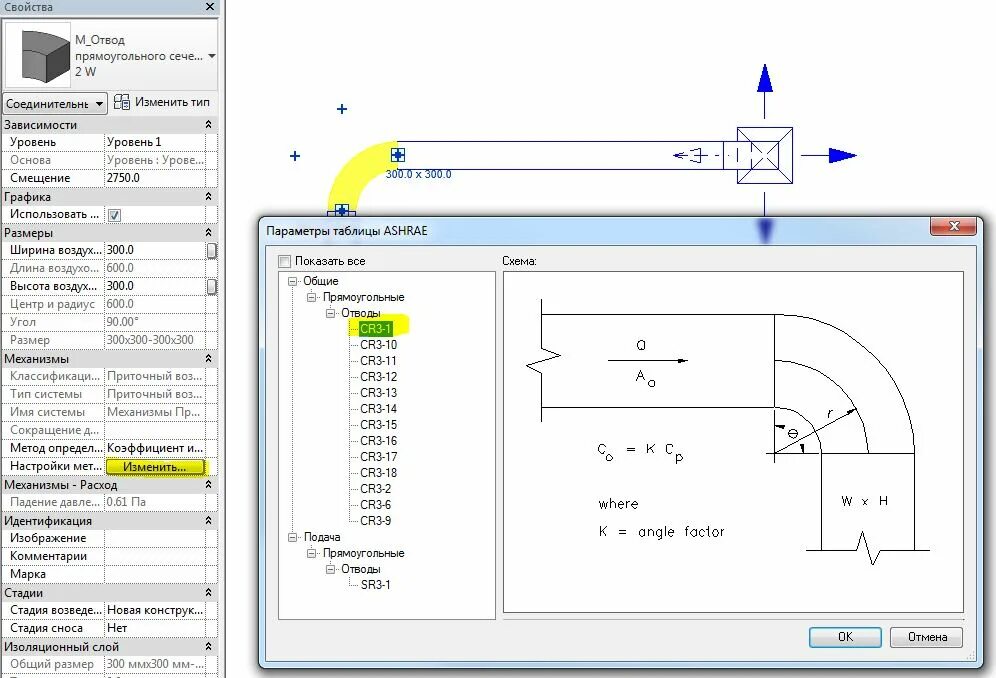The image size is (996, 678).
Task: Enable the Показать все checkbox
Action: pyautogui.click(x=285, y=261)
